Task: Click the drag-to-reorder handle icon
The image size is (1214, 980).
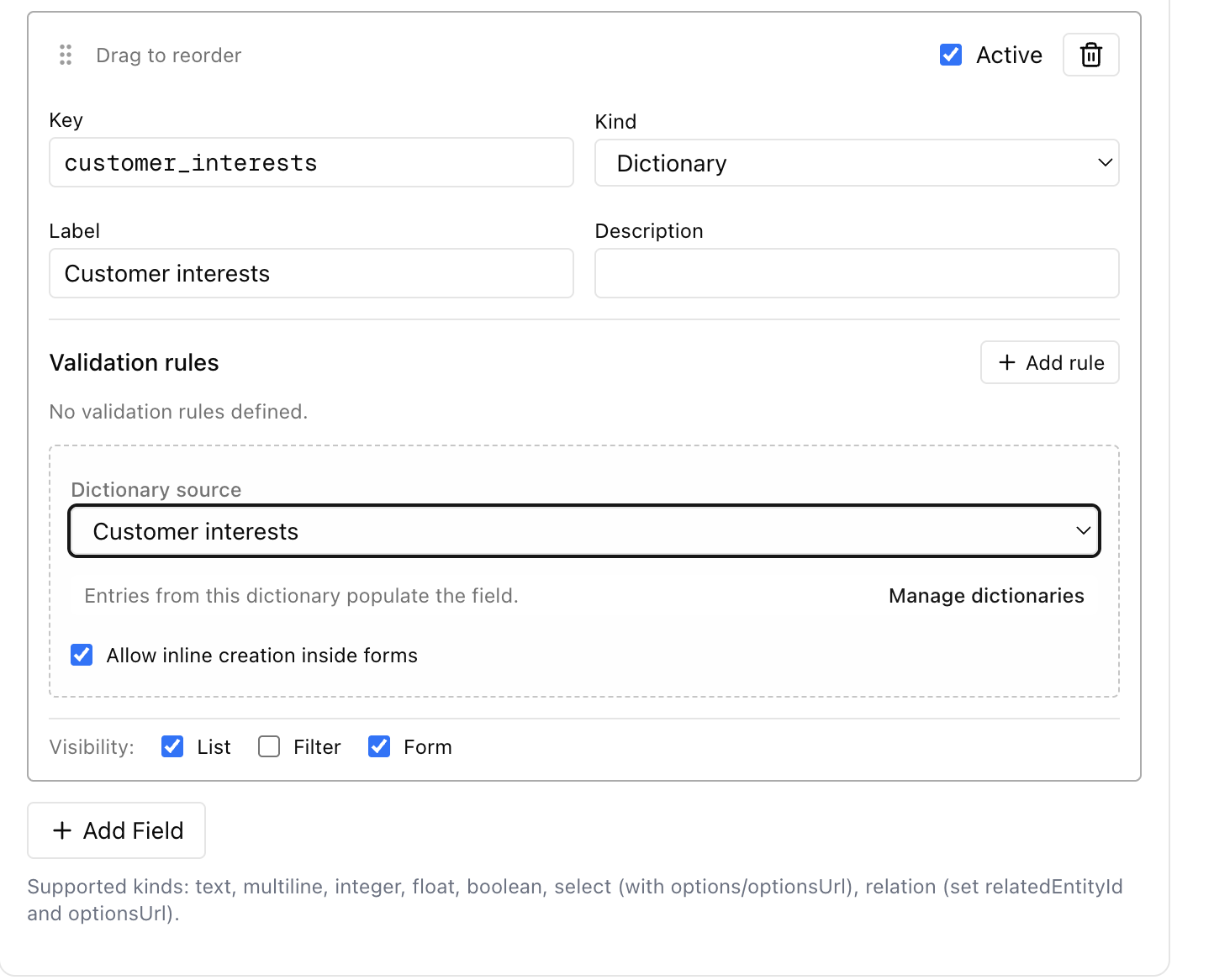Action: [x=66, y=55]
